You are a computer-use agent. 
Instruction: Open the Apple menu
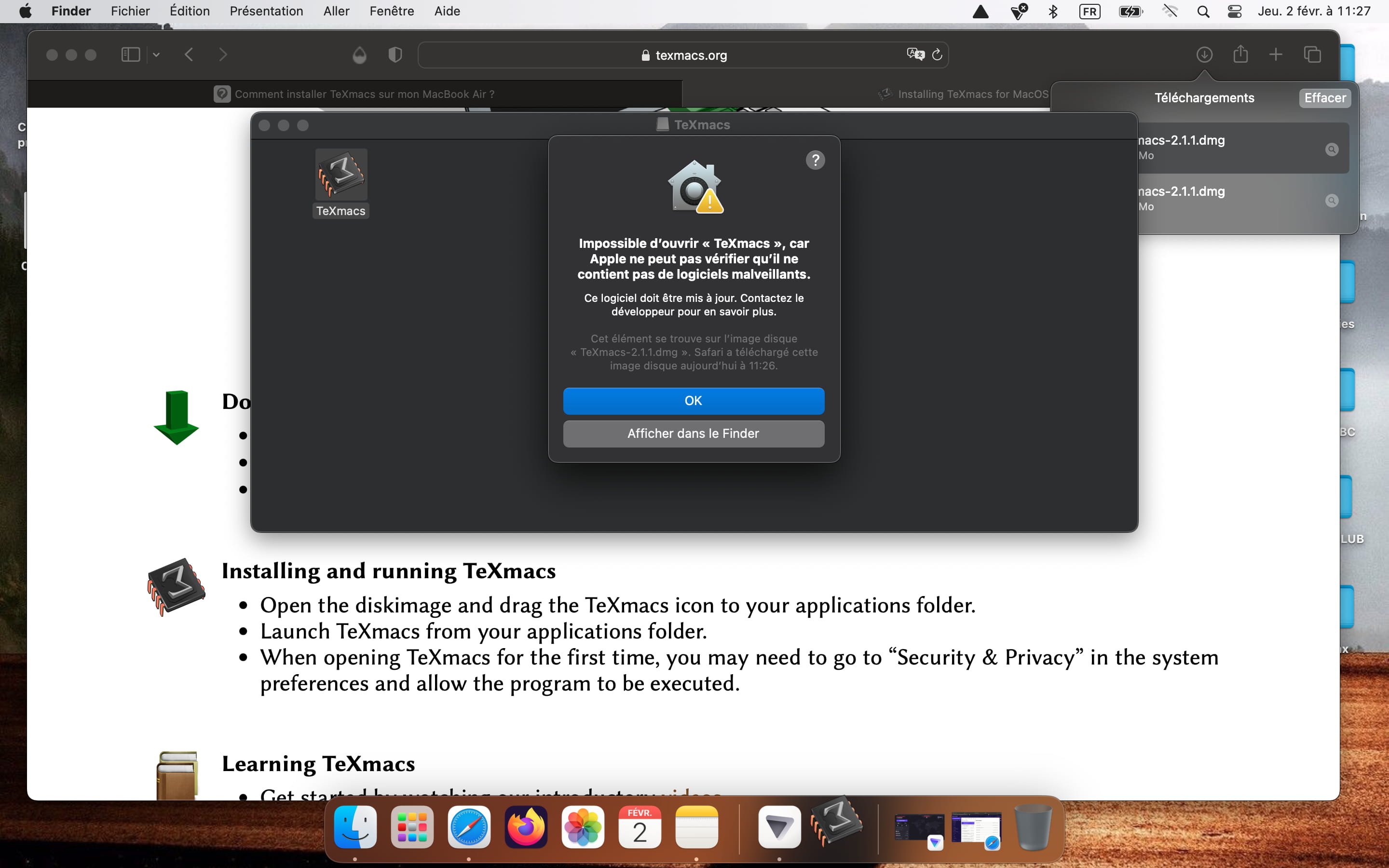click(25, 11)
